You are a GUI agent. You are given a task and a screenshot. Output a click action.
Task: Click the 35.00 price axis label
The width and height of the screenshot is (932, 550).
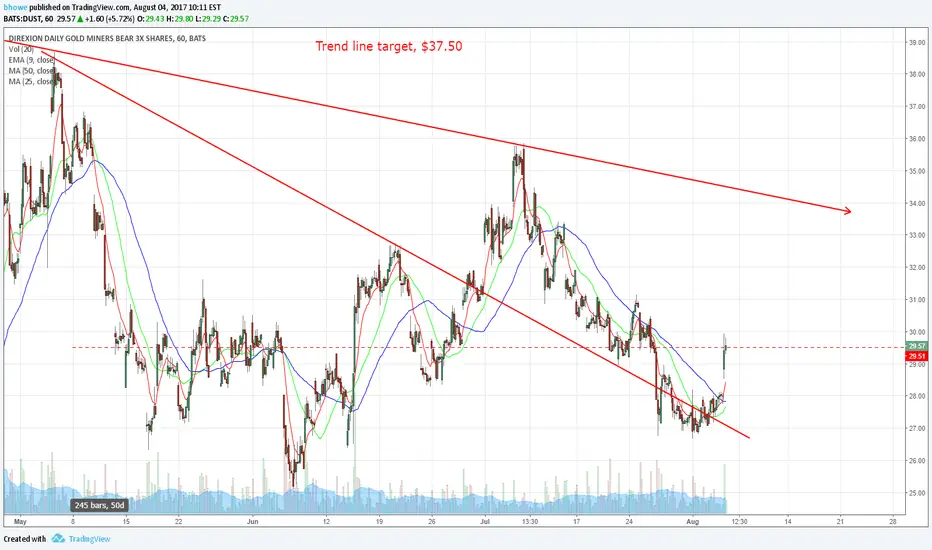tap(917, 171)
